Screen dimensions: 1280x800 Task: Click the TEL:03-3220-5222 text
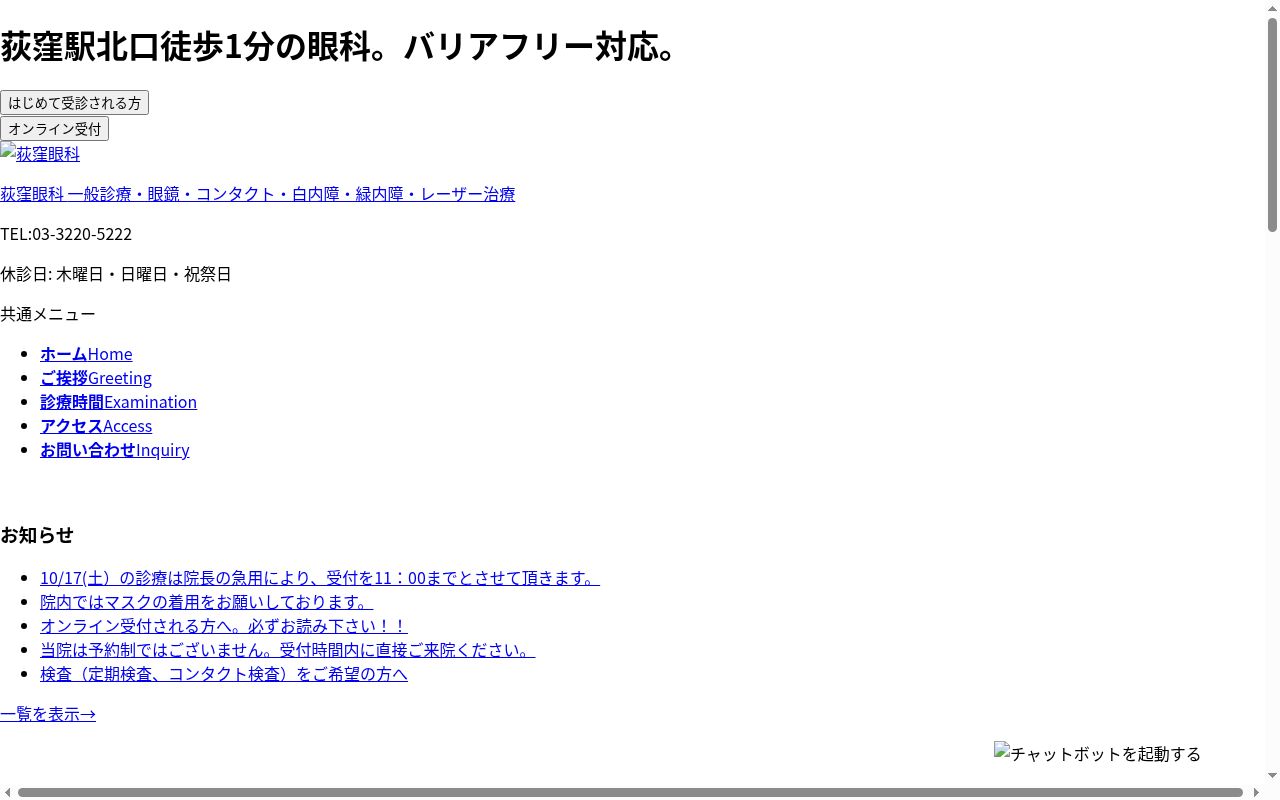tap(66, 234)
